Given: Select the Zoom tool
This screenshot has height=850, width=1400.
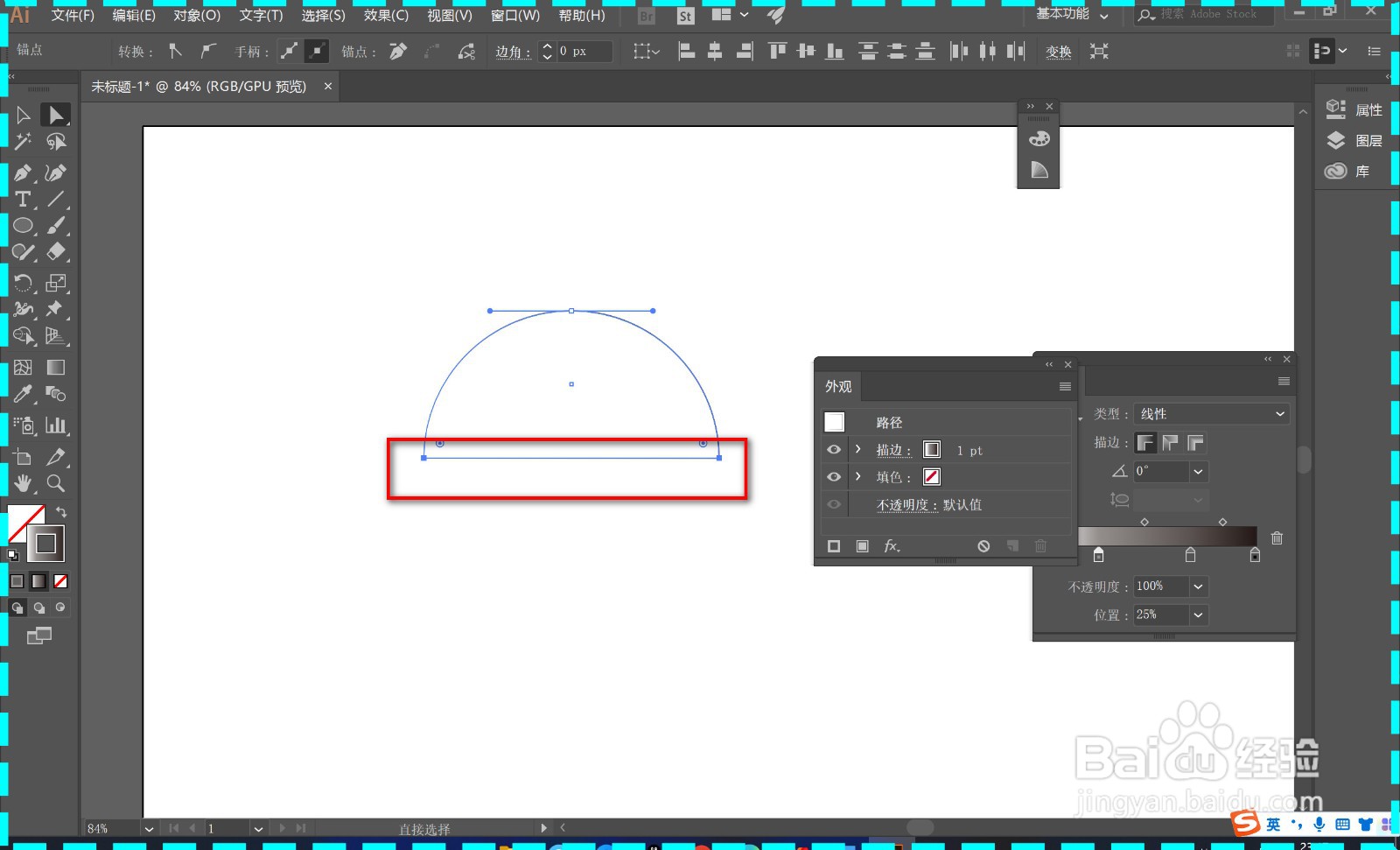Looking at the screenshot, I should [x=56, y=483].
